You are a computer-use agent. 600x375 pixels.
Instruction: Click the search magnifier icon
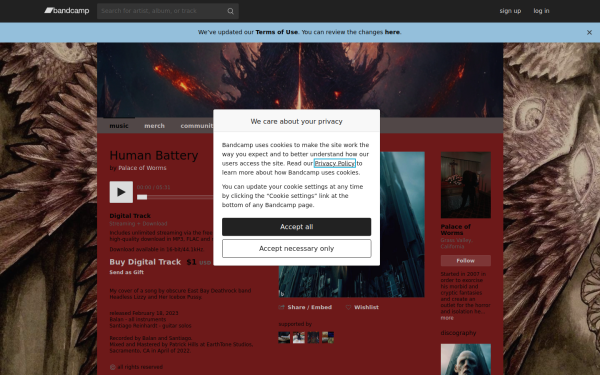230,11
